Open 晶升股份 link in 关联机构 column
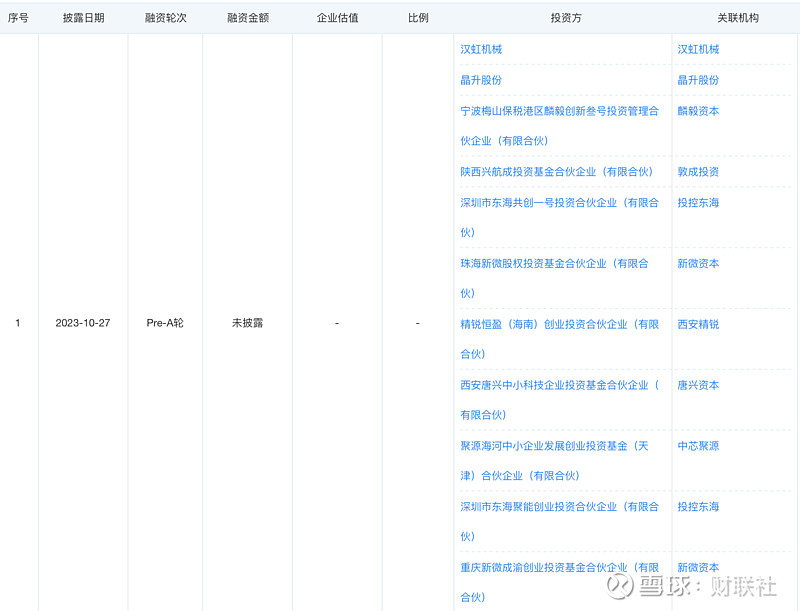Image resolution: width=800 pixels, height=611 pixels. tap(698, 80)
